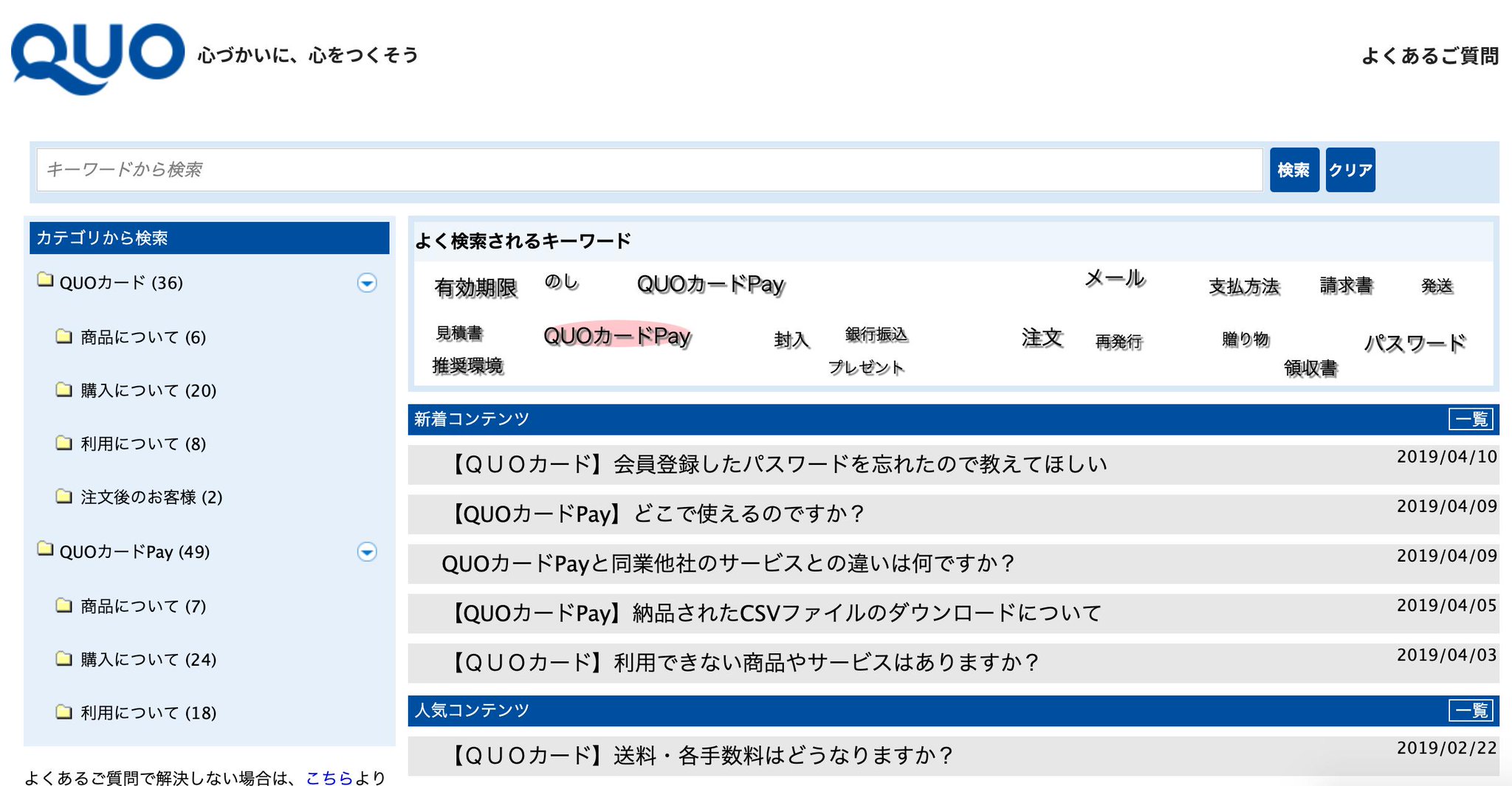Open 一覧 for 人気コンテンツ

pos(1471,711)
